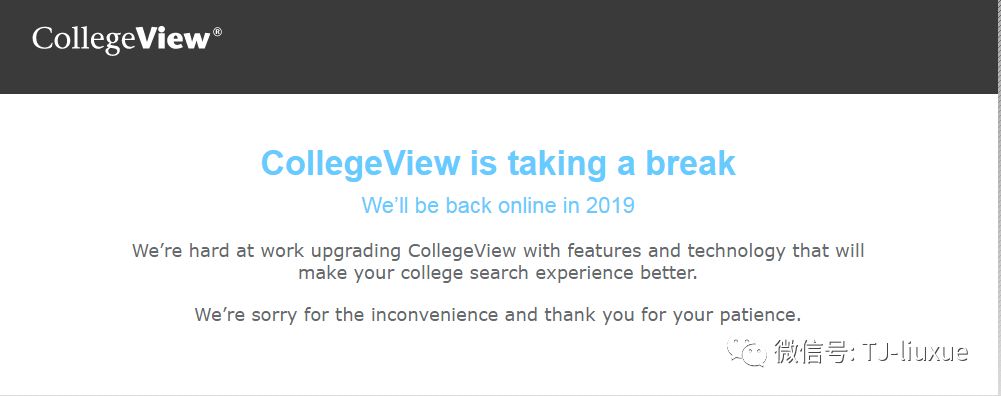Click the WeChat speech-bubble watermark icon
The width and height of the screenshot is (1001, 396).
click(x=745, y=351)
